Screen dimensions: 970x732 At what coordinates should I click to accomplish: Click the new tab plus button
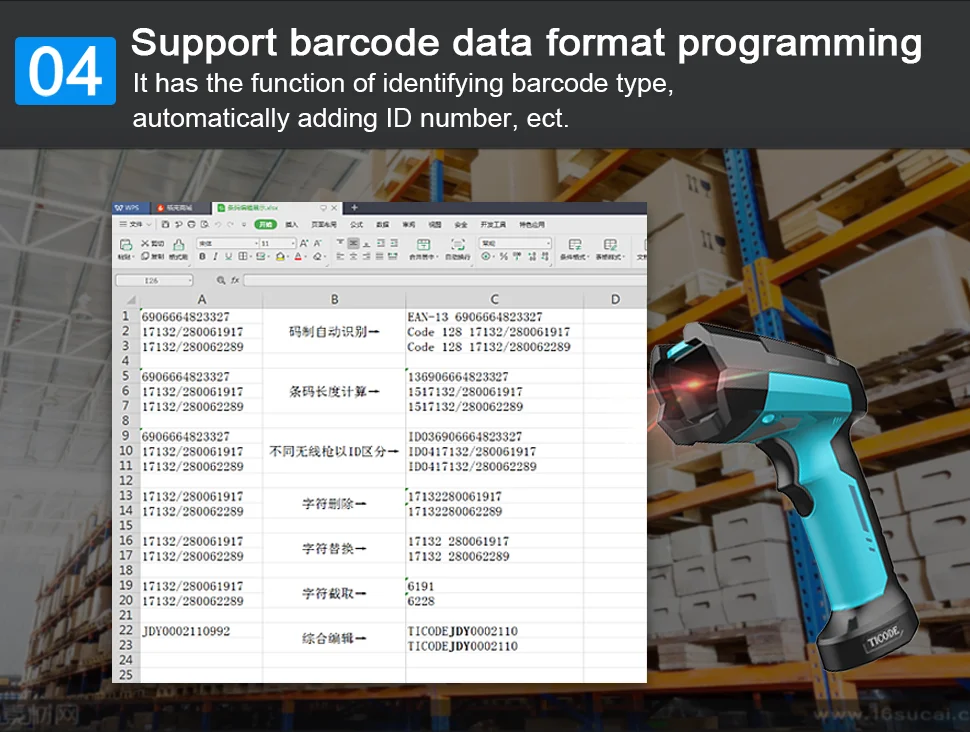354,208
